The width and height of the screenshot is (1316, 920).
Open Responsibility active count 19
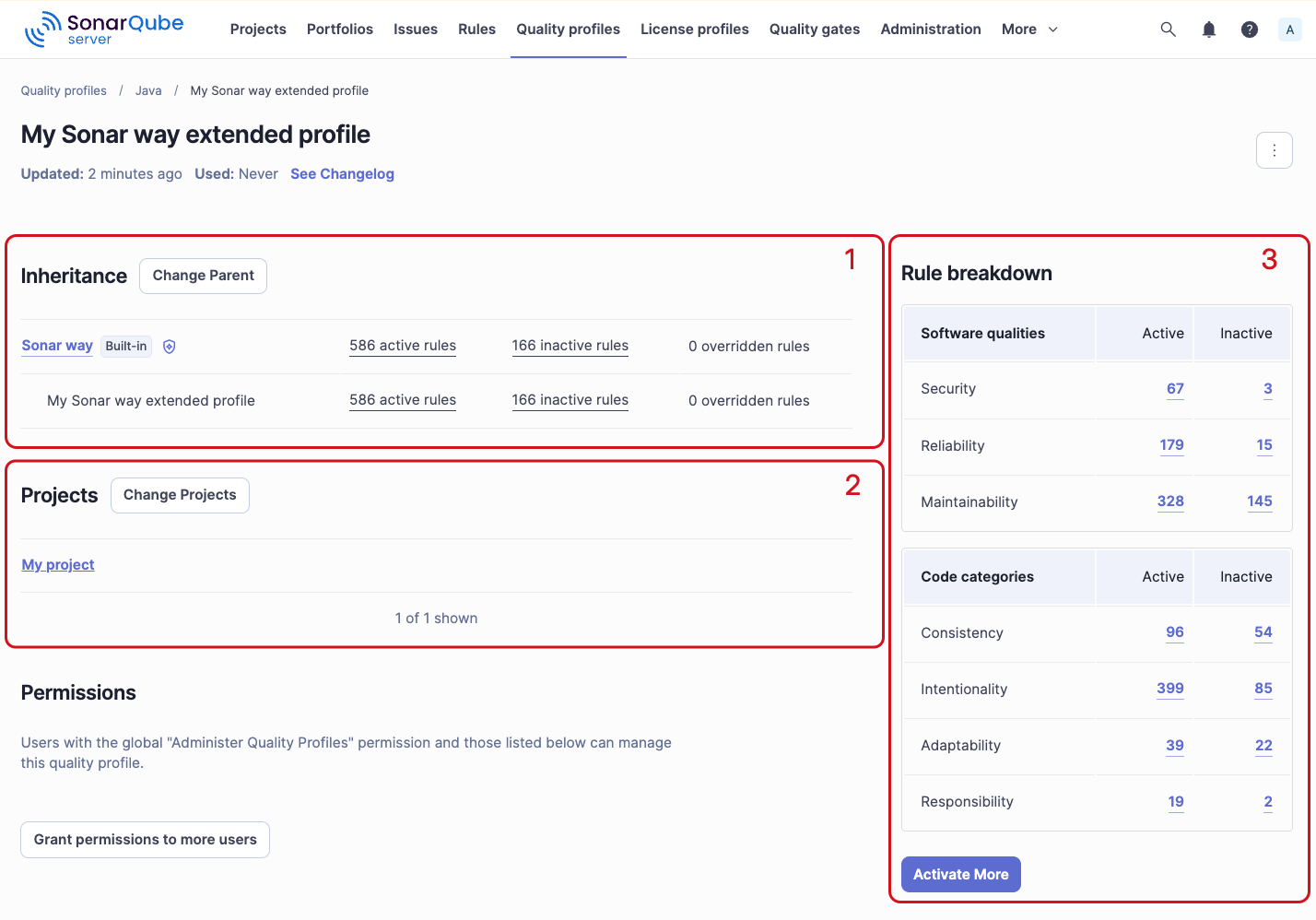pos(1176,802)
